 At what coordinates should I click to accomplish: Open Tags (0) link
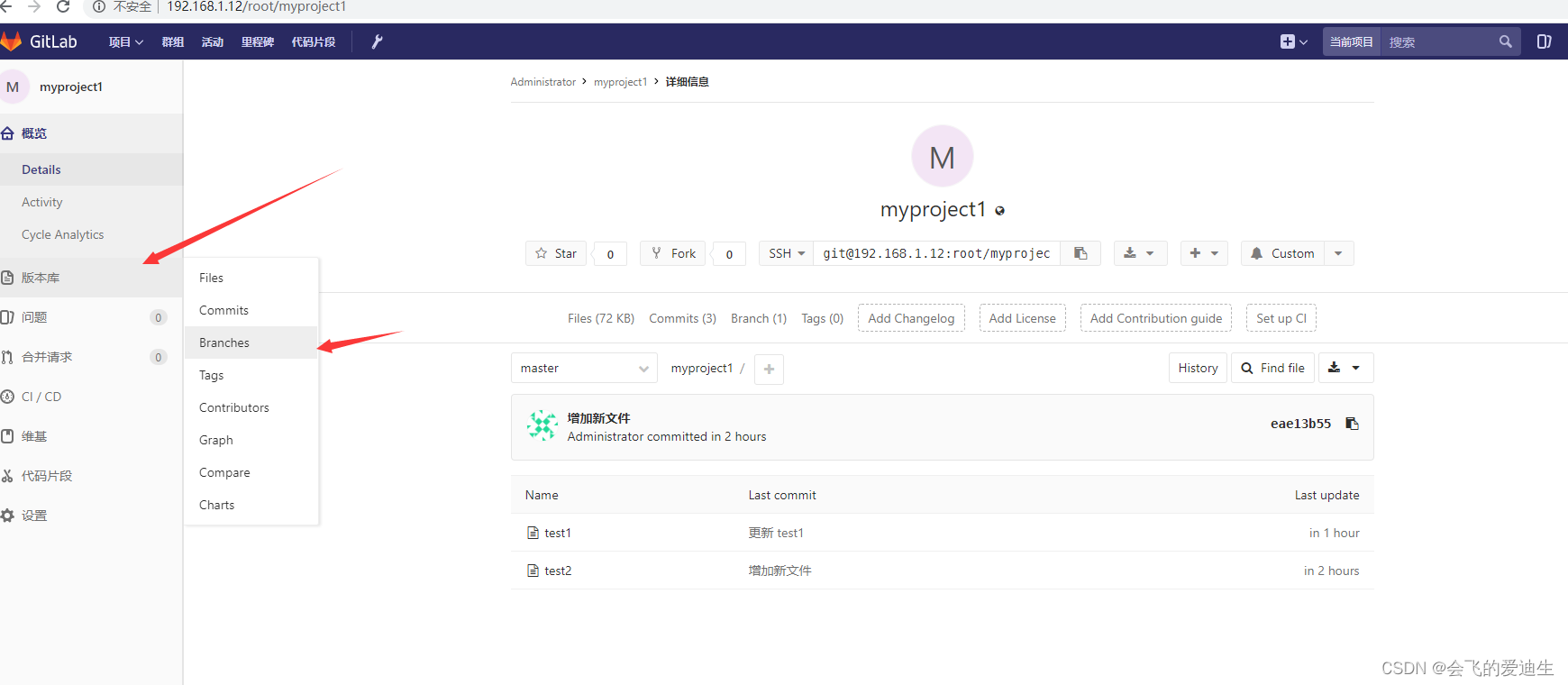point(822,318)
